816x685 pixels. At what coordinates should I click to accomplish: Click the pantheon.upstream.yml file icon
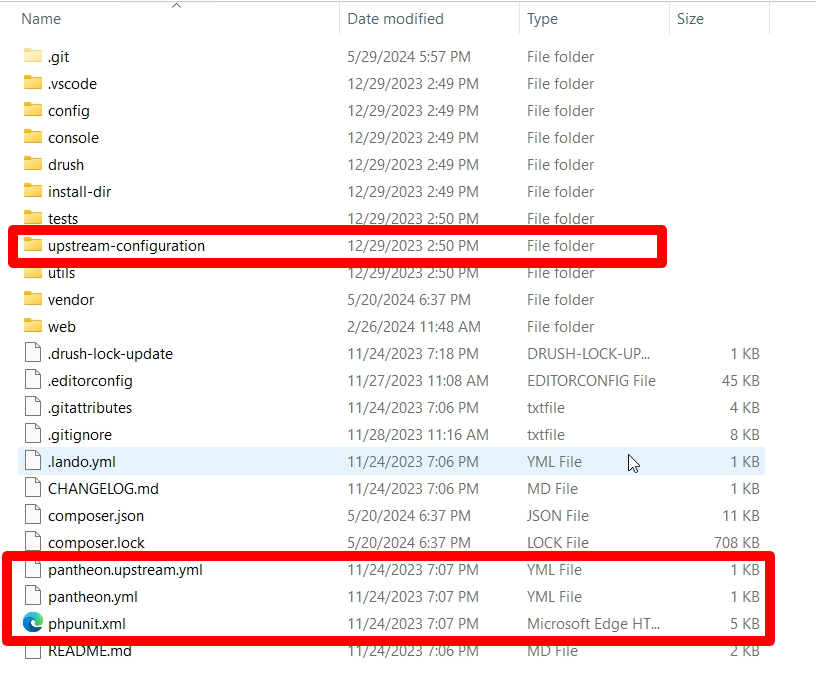[33, 569]
